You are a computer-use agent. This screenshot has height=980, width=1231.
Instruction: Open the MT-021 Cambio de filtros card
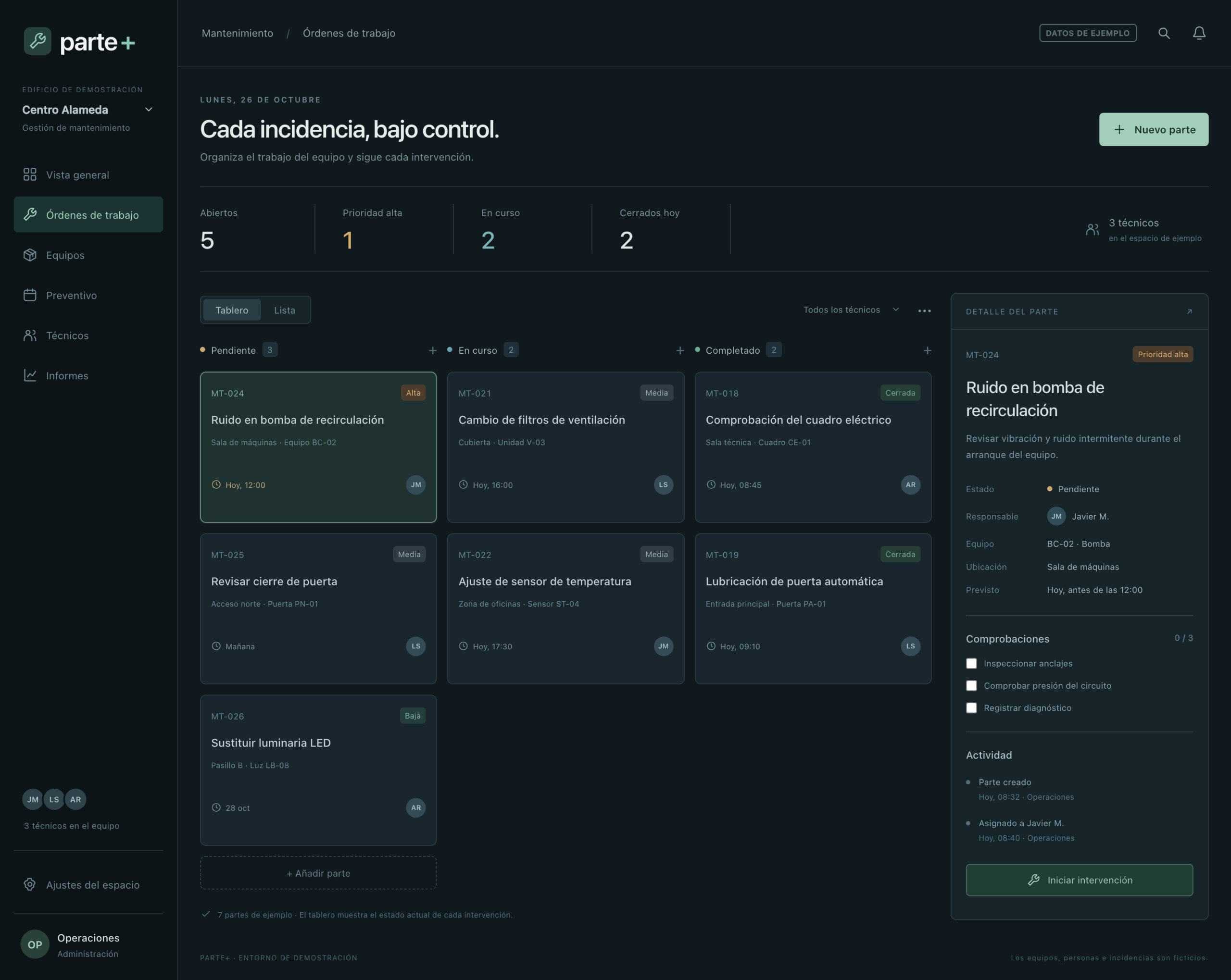pyautogui.click(x=565, y=447)
